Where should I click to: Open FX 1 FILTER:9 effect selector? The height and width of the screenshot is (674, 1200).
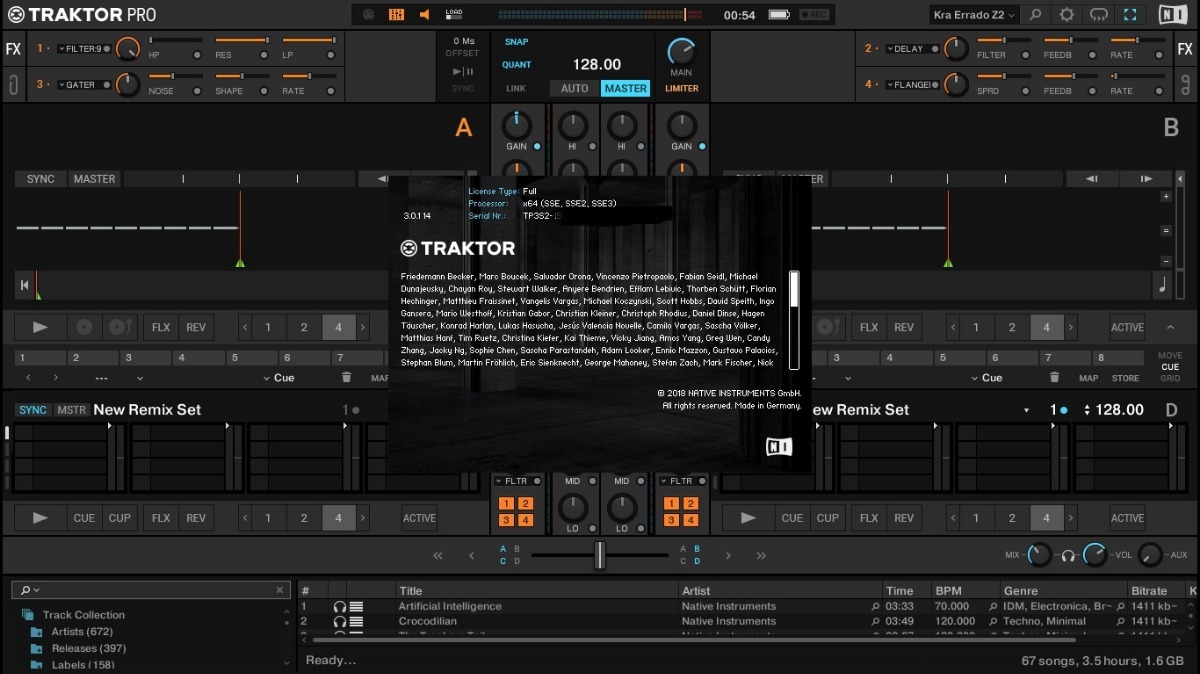point(82,49)
